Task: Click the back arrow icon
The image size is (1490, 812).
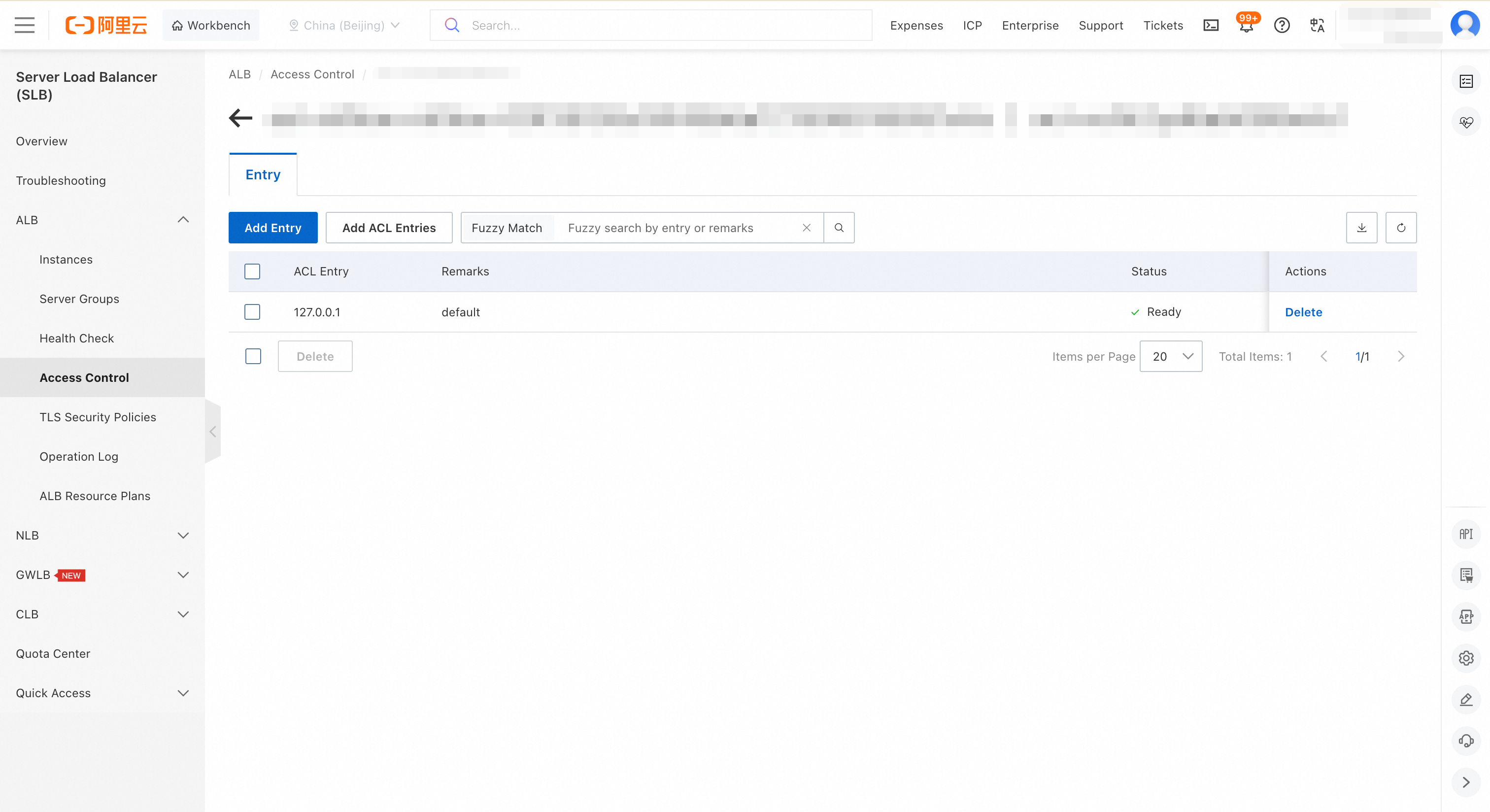Action: coord(240,118)
